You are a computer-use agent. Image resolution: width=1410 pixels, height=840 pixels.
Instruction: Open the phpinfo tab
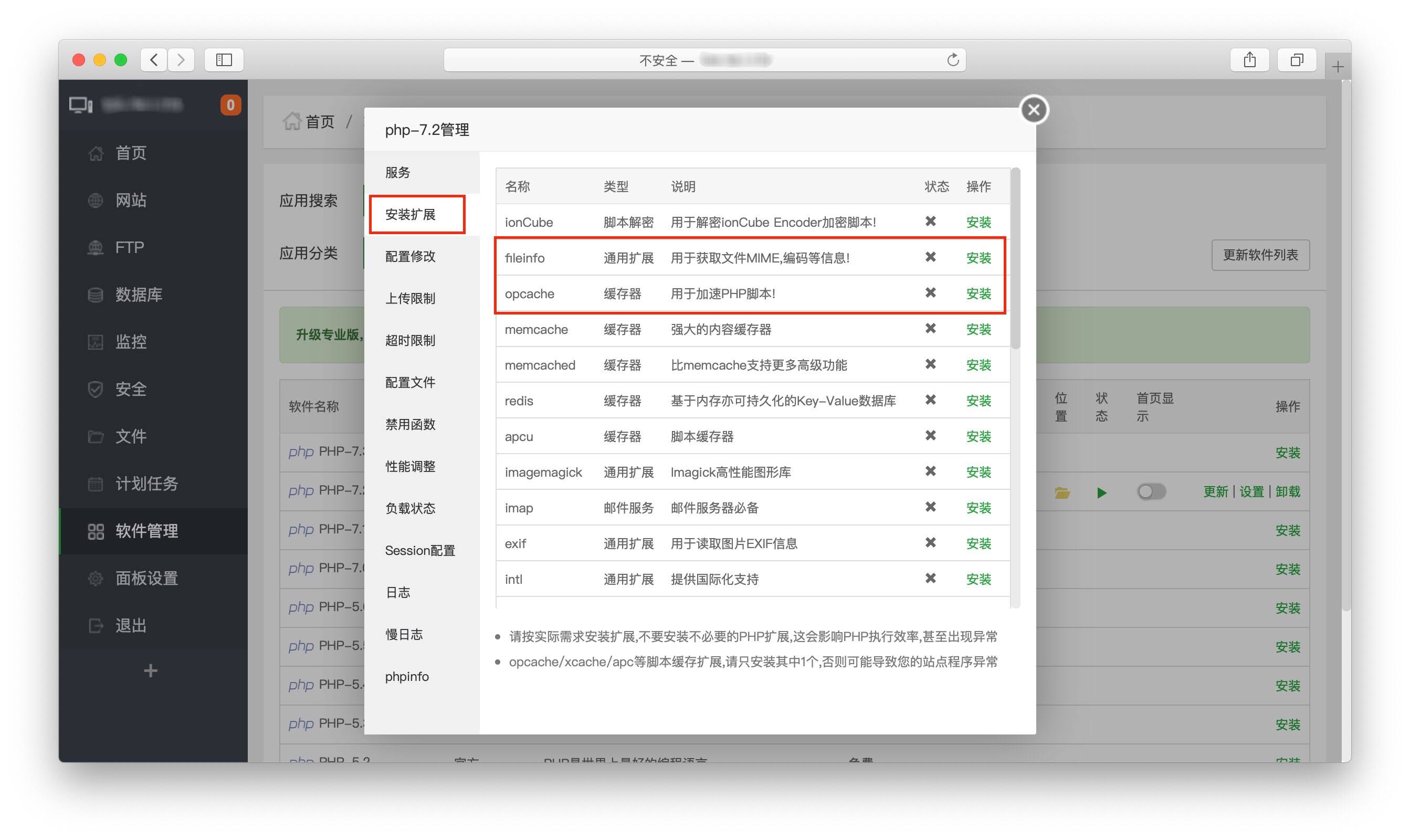(407, 676)
